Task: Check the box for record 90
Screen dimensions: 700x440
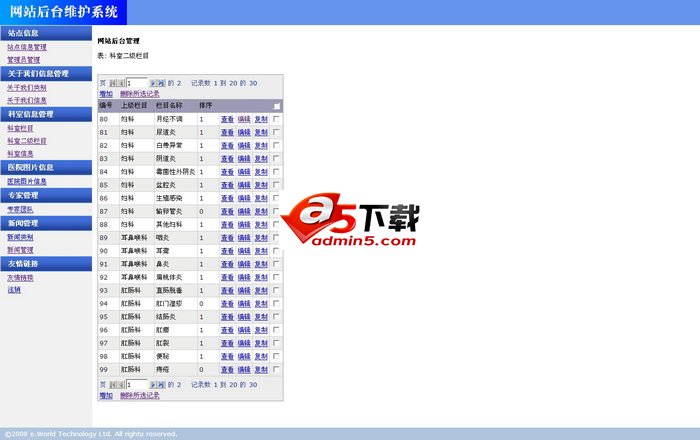Action: (276, 251)
